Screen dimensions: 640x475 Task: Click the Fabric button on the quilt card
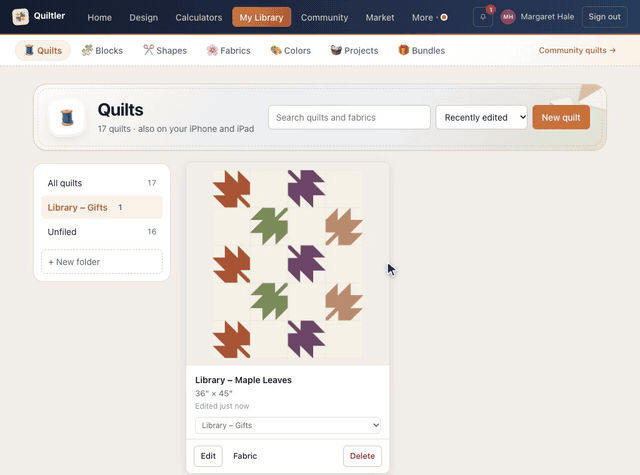point(245,456)
